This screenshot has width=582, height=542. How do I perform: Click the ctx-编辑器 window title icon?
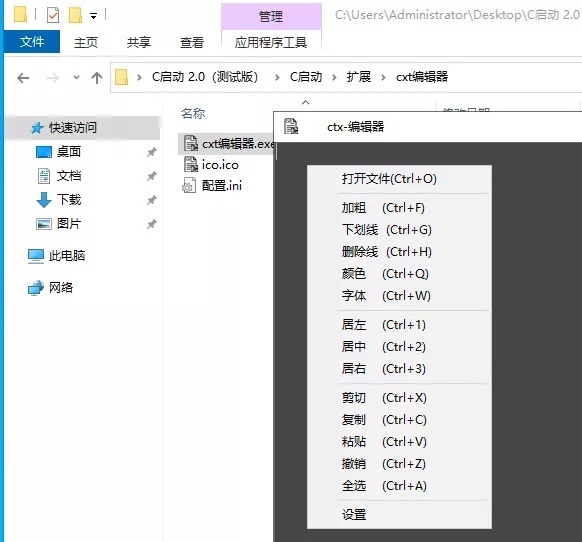(x=291, y=126)
